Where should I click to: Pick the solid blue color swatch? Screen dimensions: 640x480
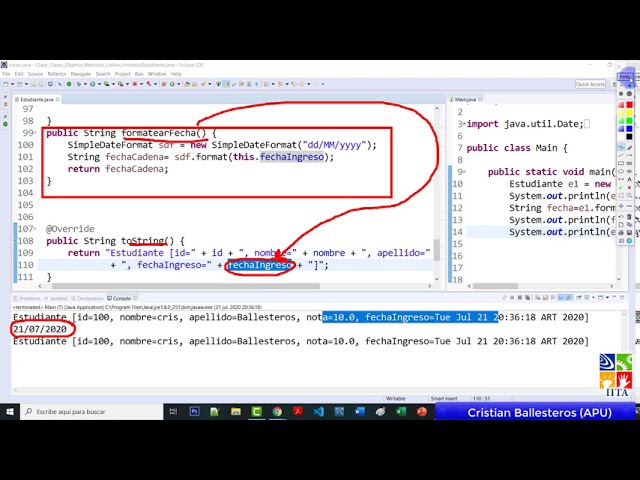click(x=629, y=129)
